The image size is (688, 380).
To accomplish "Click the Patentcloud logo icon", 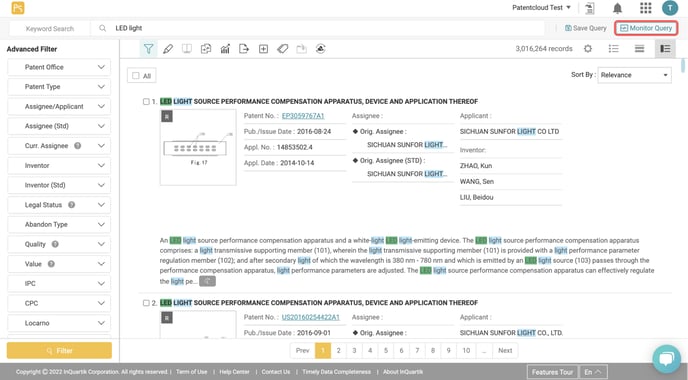I will [18, 8].
